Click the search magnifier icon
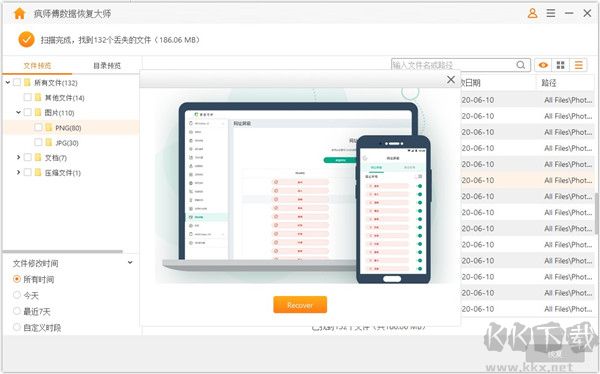The width and height of the screenshot is (600, 374). coord(521,65)
